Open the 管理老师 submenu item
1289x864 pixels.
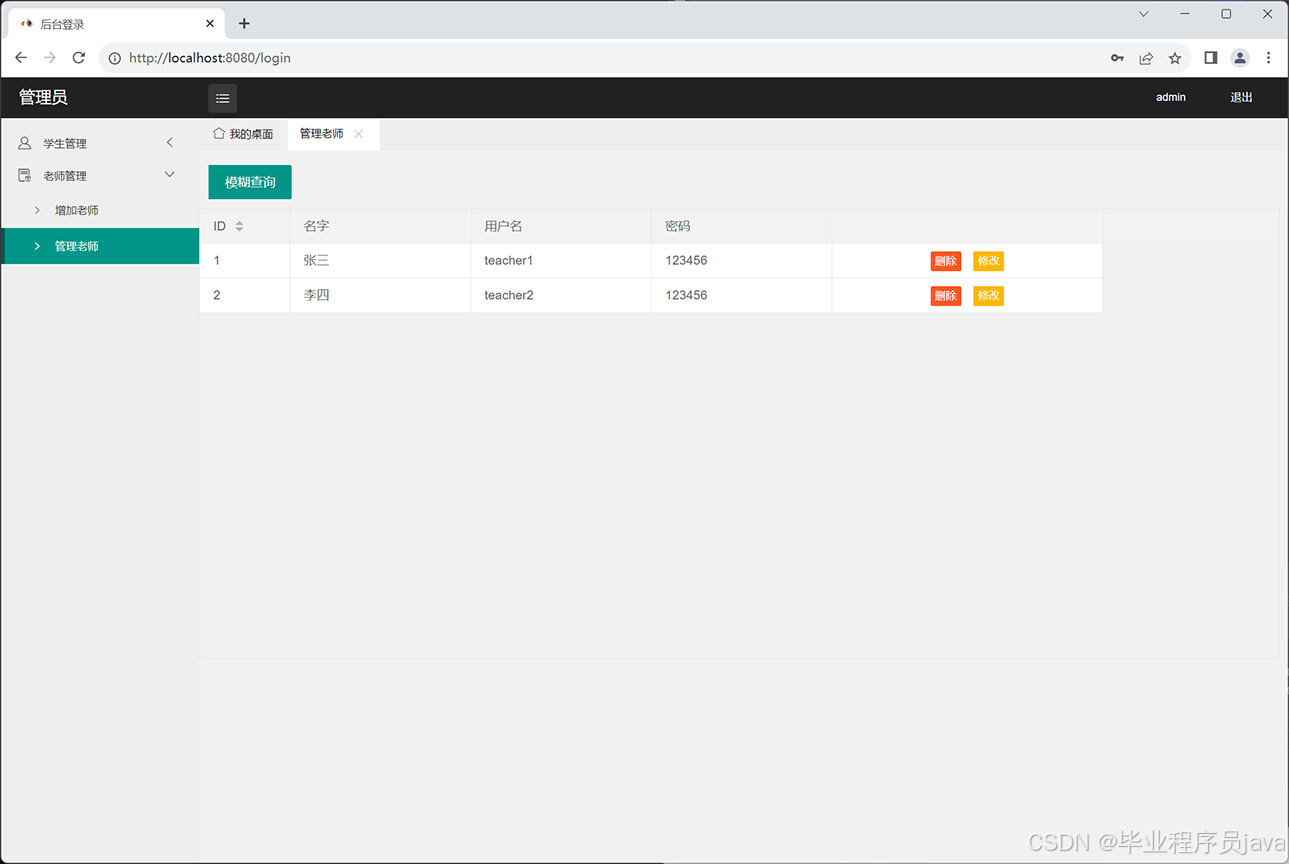[x=100, y=246]
